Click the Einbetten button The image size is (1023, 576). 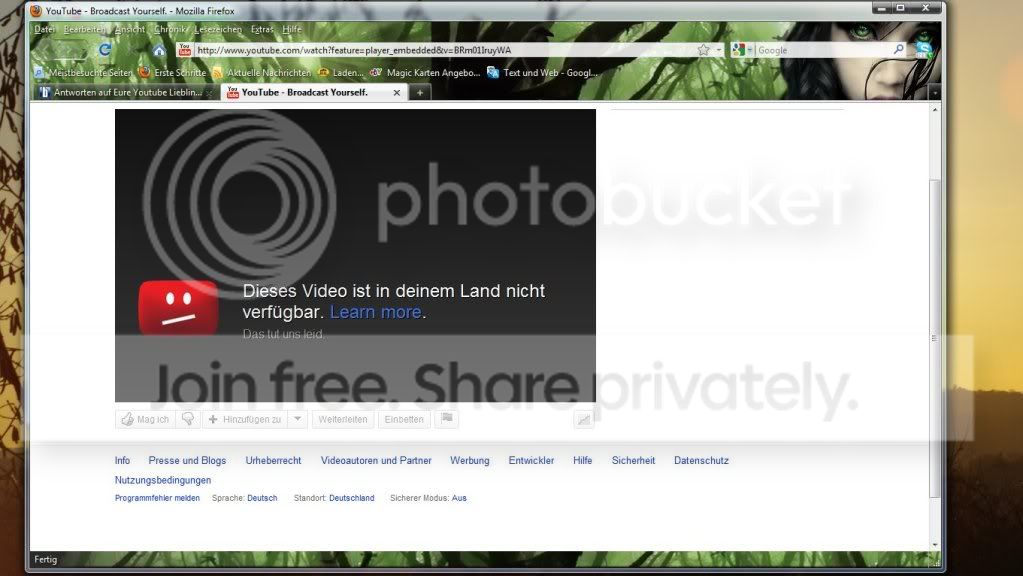[x=404, y=419]
